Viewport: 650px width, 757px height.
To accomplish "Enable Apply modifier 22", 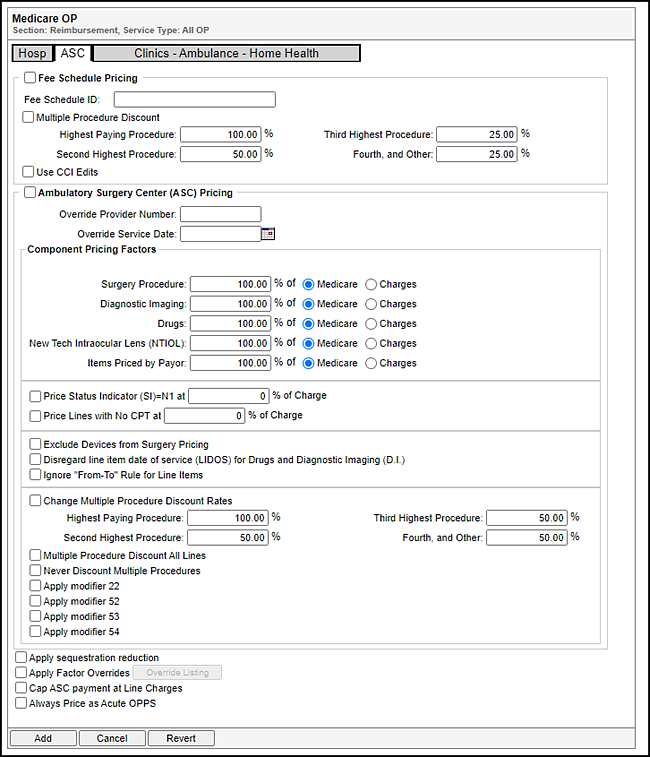I will click(35, 586).
